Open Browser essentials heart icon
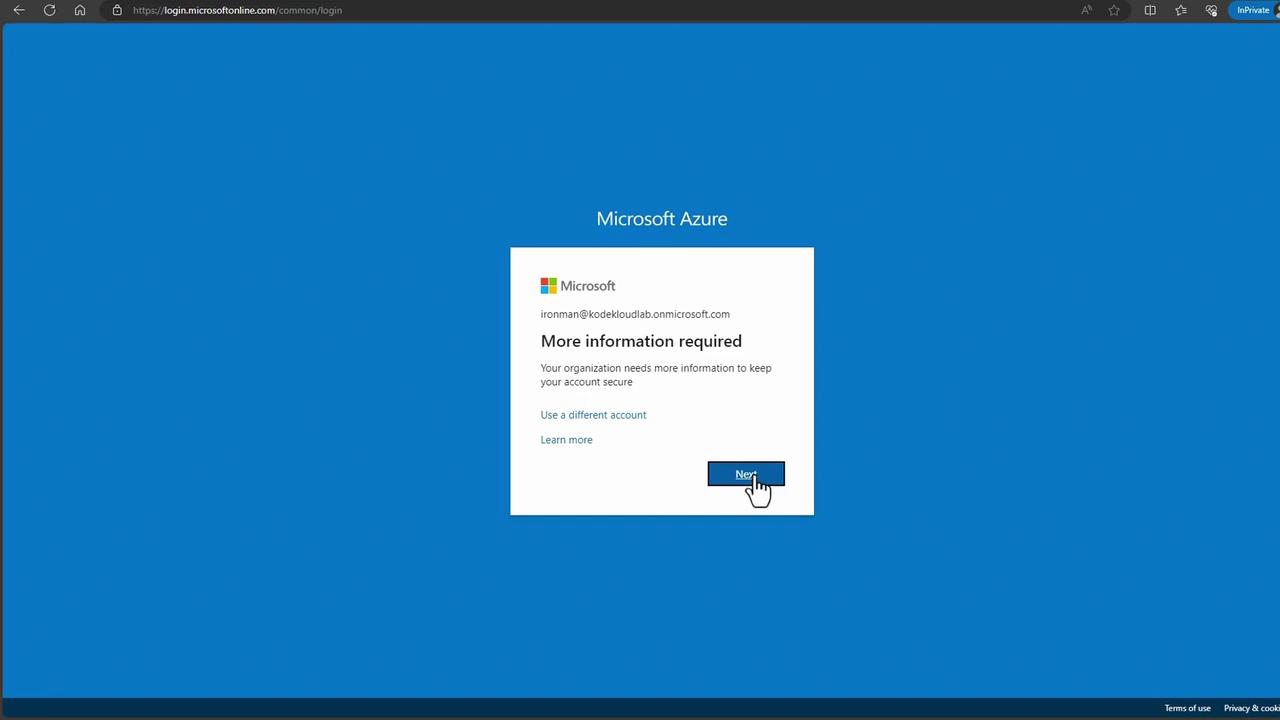The height and width of the screenshot is (720, 1280). point(1212,10)
